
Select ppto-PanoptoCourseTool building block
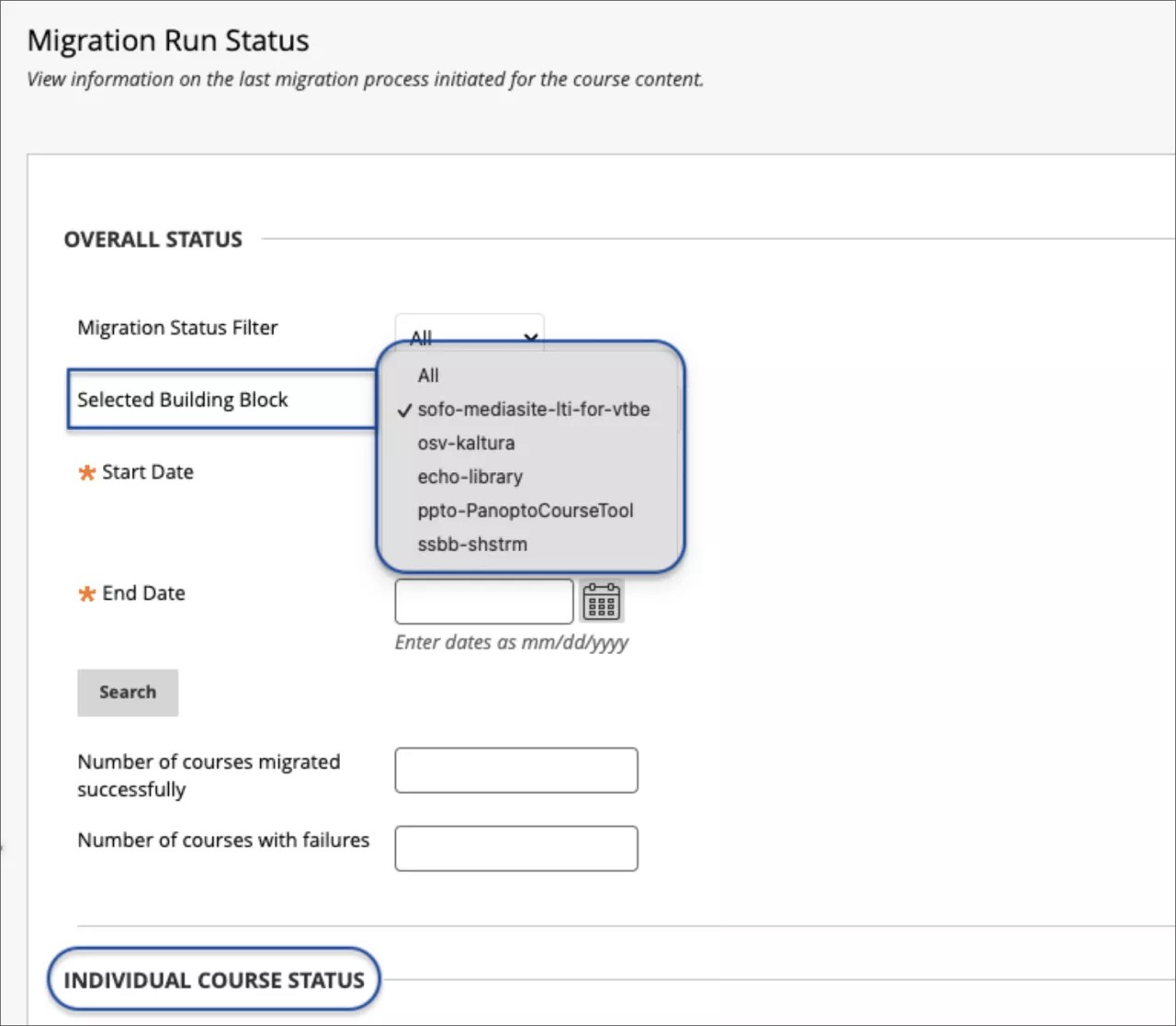tap(526, 511)
